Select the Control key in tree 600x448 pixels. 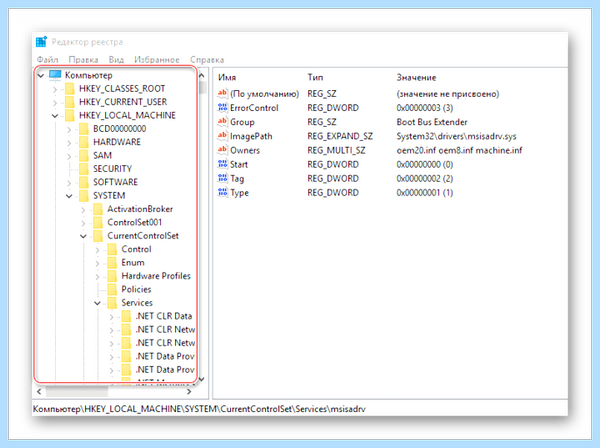(136, 249)
